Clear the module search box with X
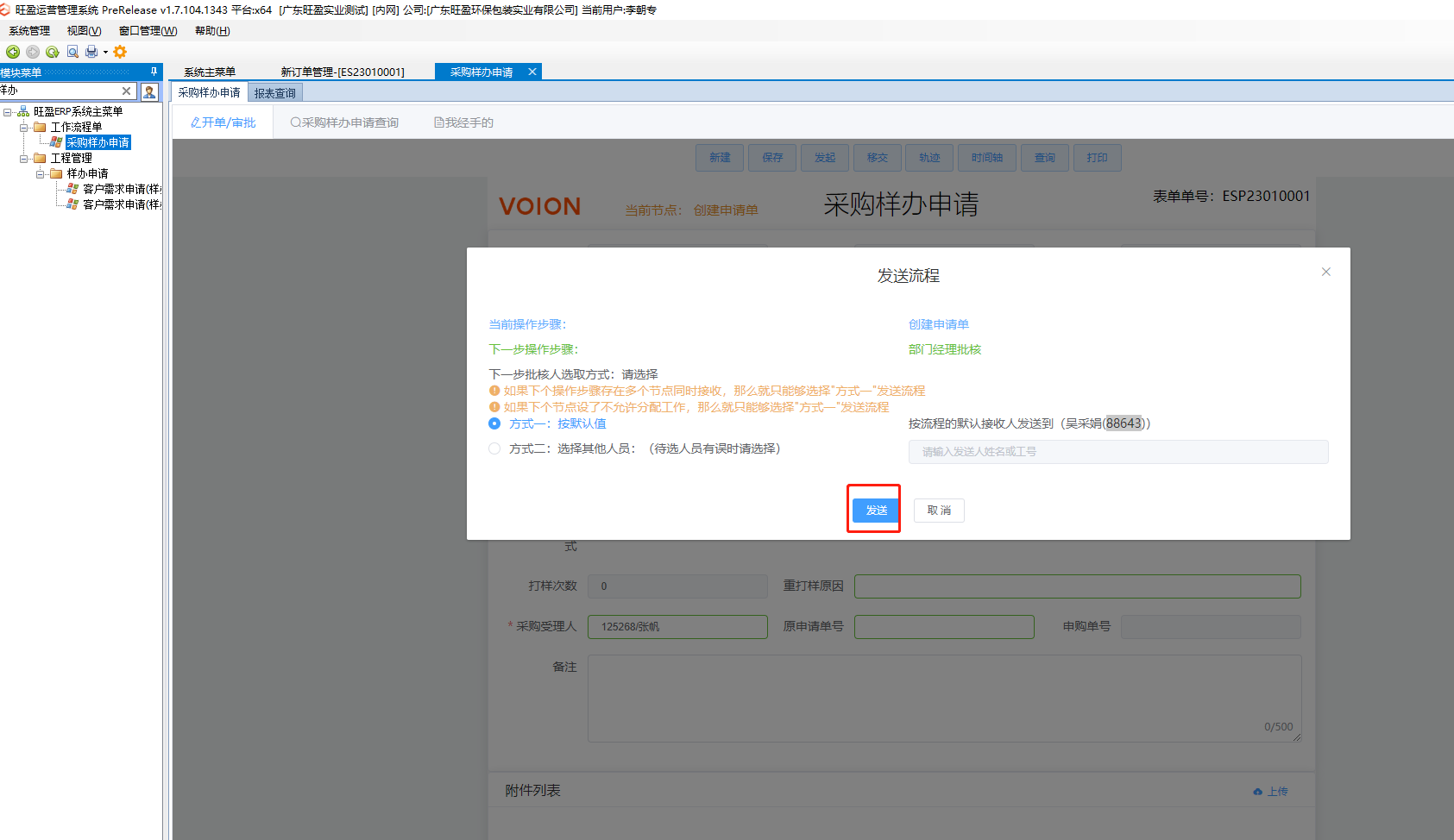This screenshot has width=1454, height=840. (x=126, y=91)
